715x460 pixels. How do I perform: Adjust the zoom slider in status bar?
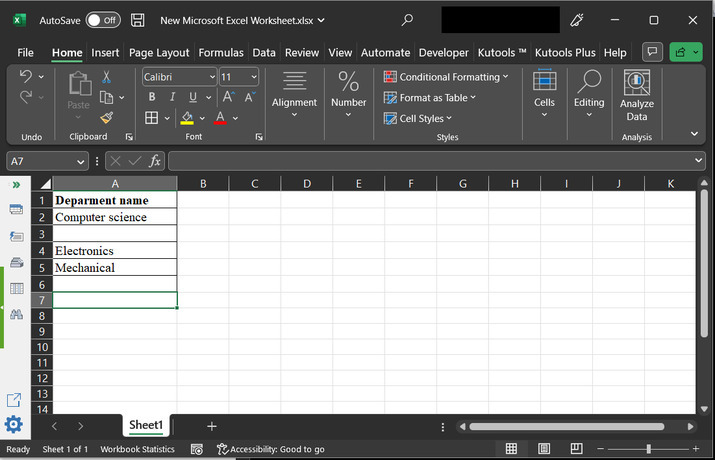(649, 449)
